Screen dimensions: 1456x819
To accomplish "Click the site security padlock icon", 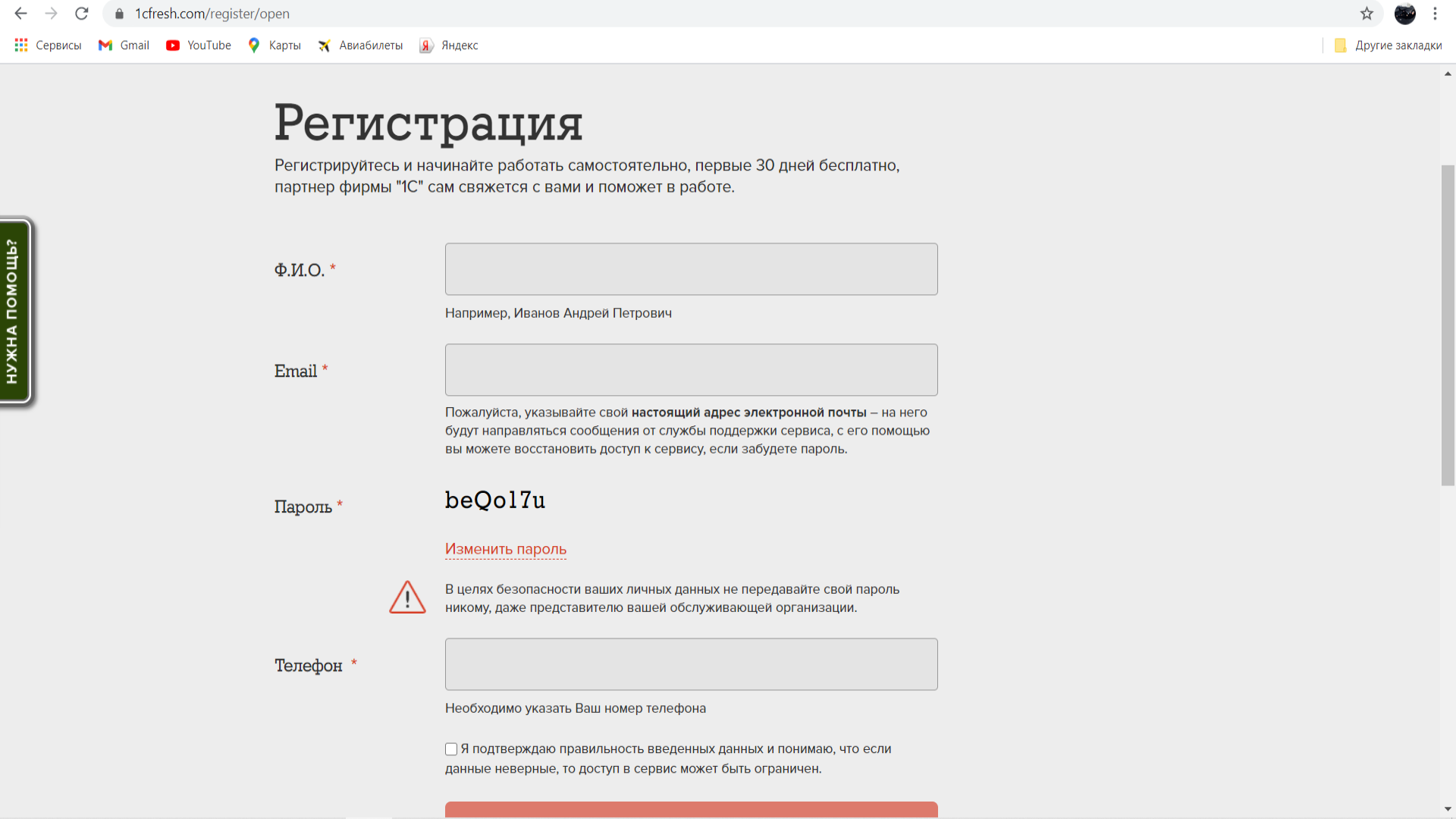I will [x=119, y=14].
